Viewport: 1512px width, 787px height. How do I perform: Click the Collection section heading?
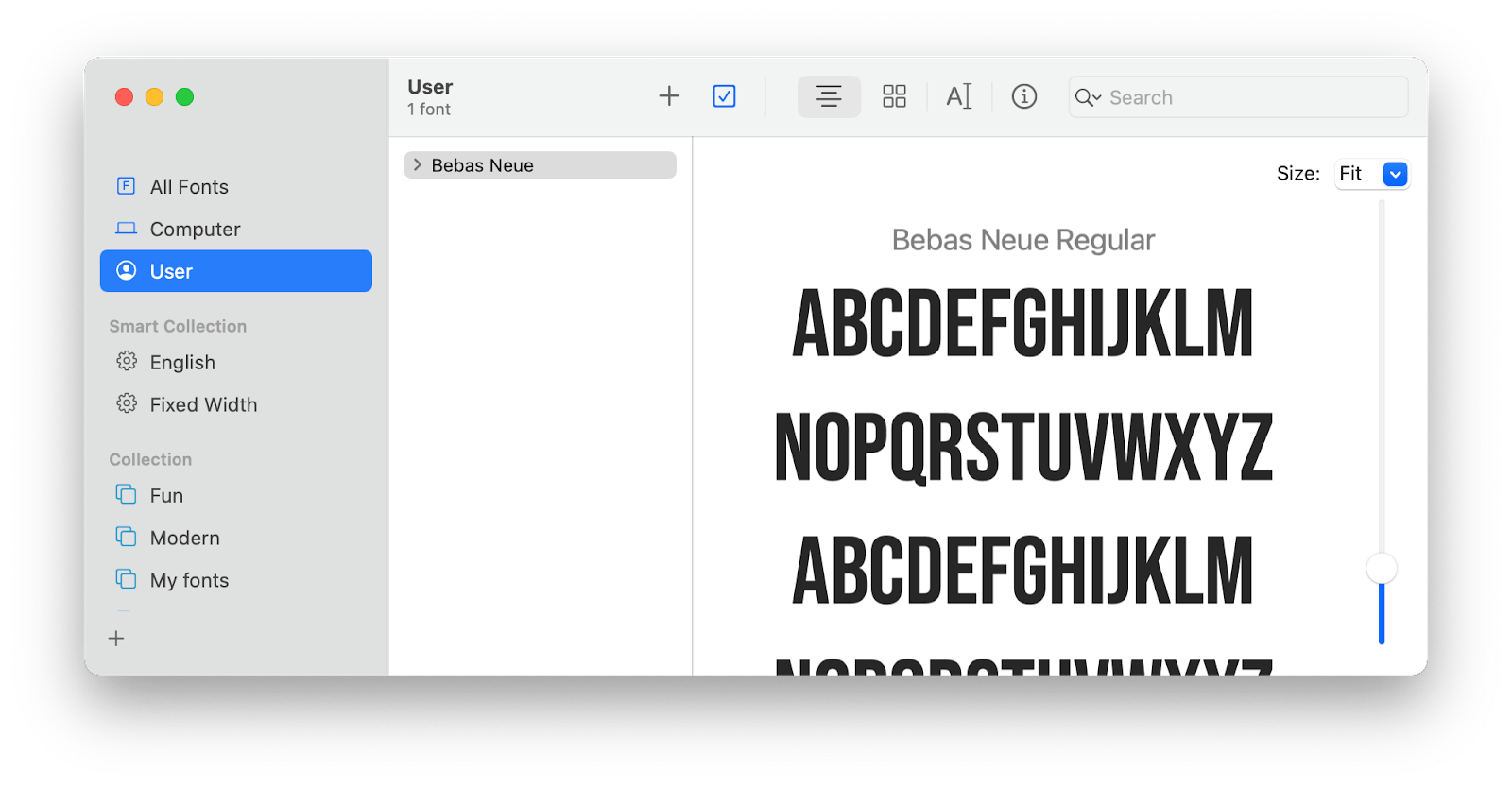(150, 459)
